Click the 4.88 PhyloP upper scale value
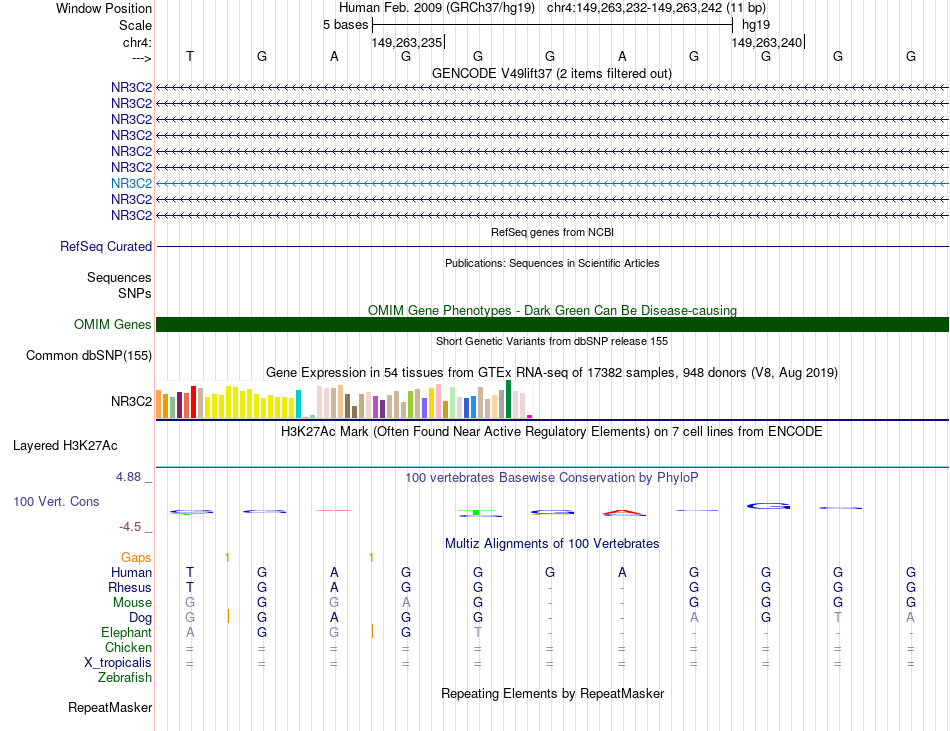The image size is (950, 731). tap(128, 477)
